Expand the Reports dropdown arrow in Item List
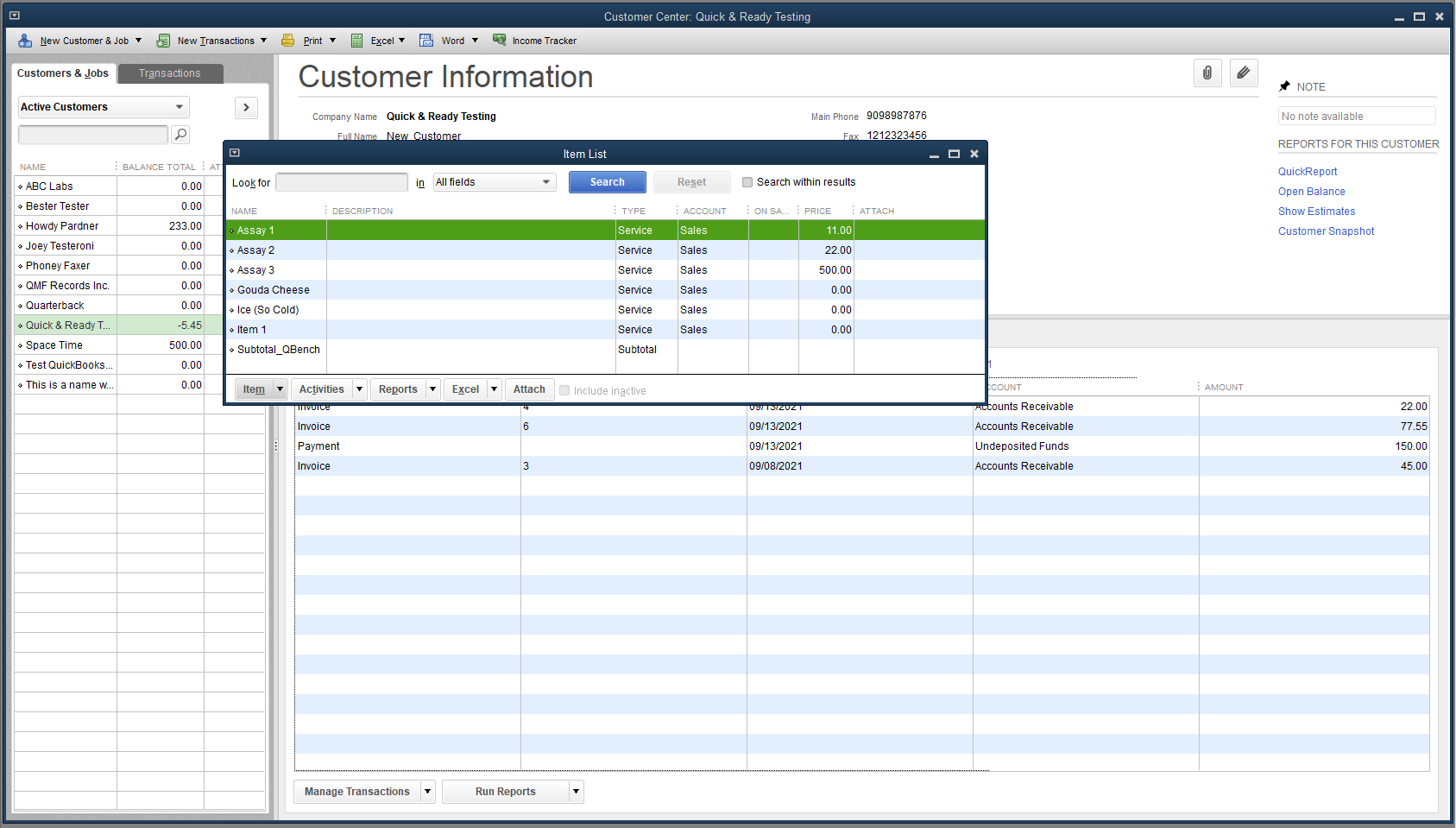1456x828 pixels. point(432,389)
